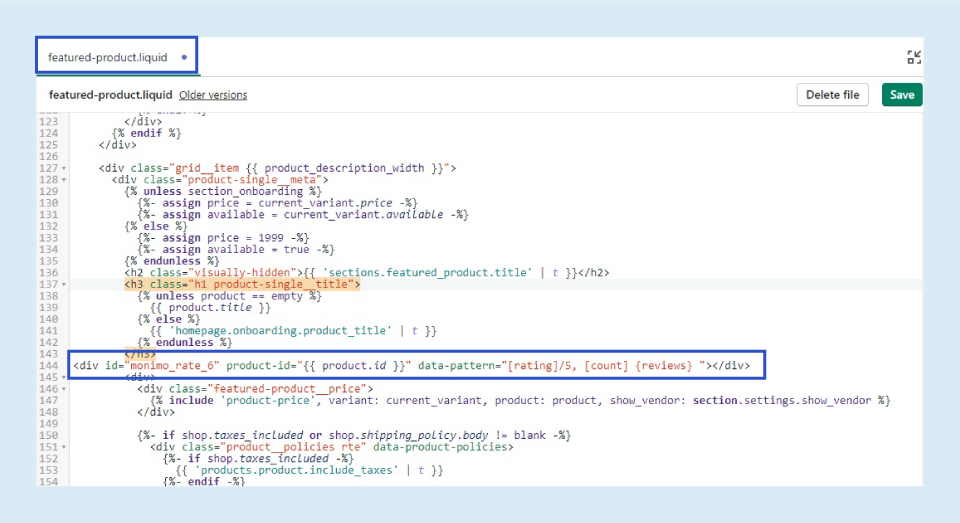Click the unsaved changes dot on the tab
This screenshot has width=960, height=523.
(x=184, y=57)
